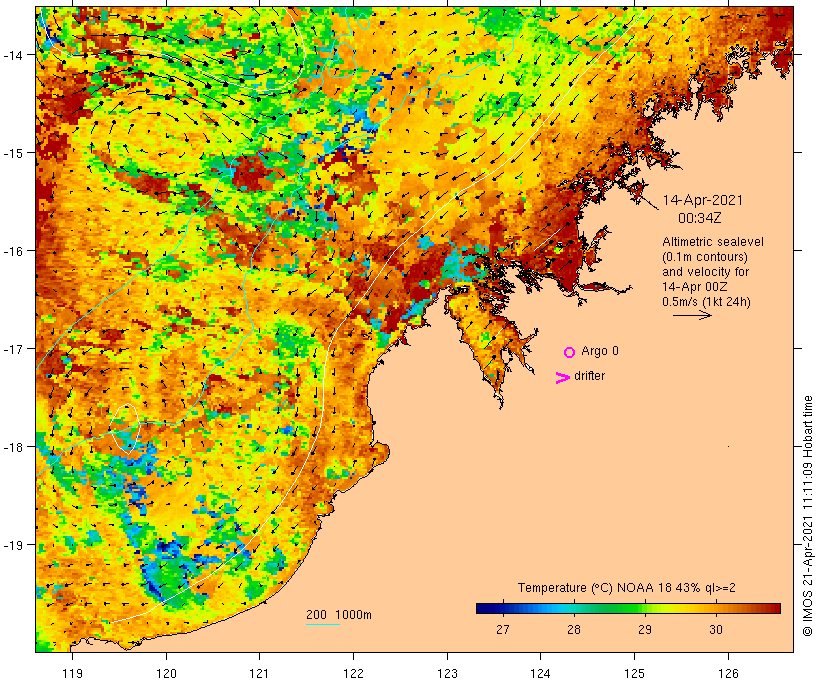
Task: Click the latitude label -16
Action: pyautogui.click(x=13, y=251)
